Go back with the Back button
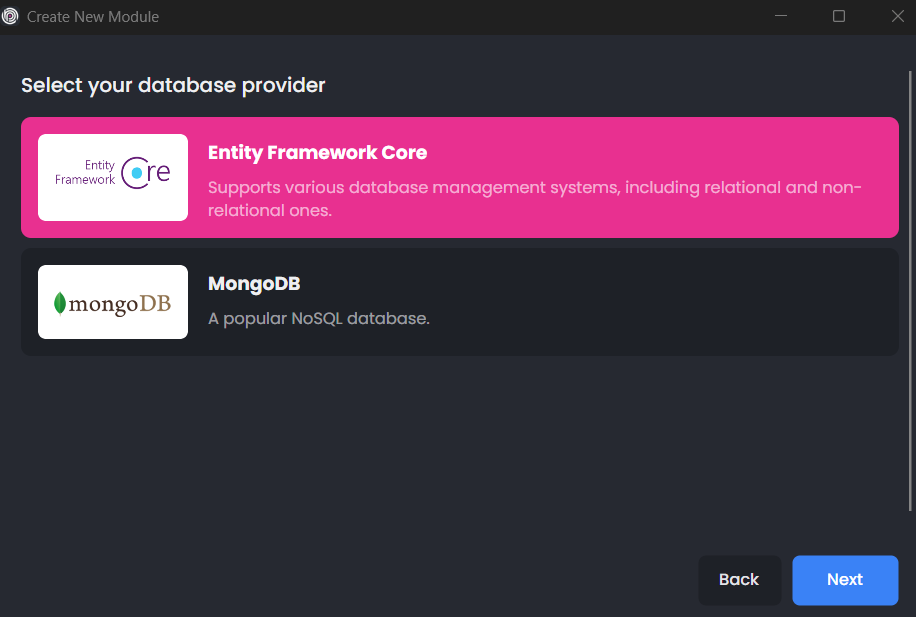This screenshot has width=916, height=617. (739, 580)
